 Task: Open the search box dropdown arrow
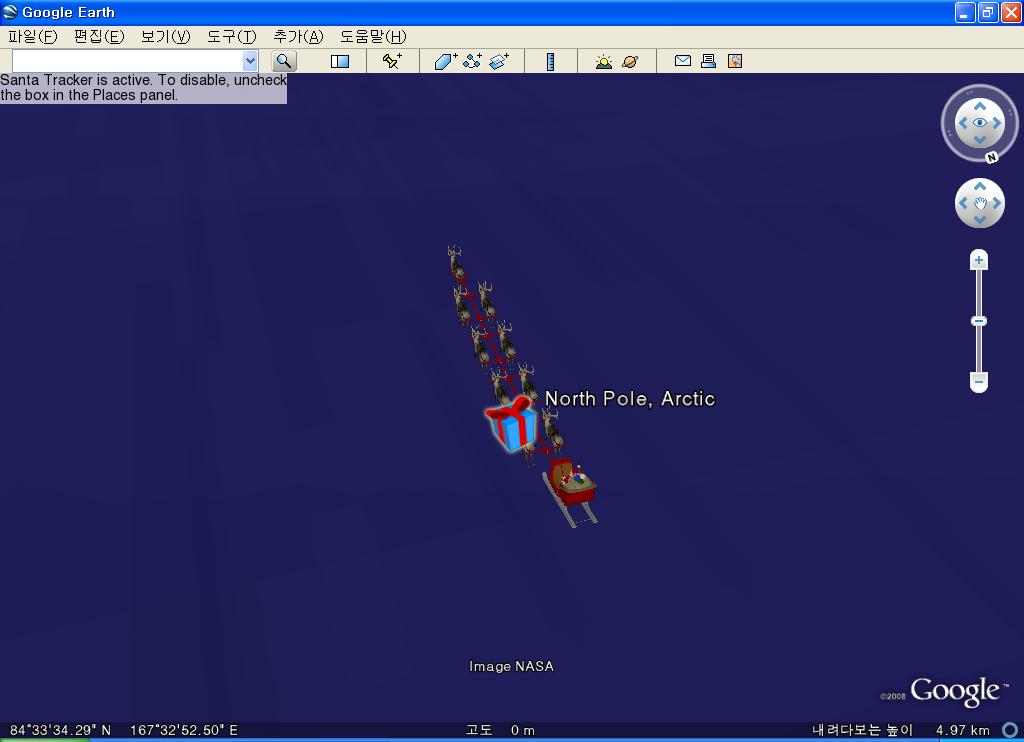pos(250,61)
